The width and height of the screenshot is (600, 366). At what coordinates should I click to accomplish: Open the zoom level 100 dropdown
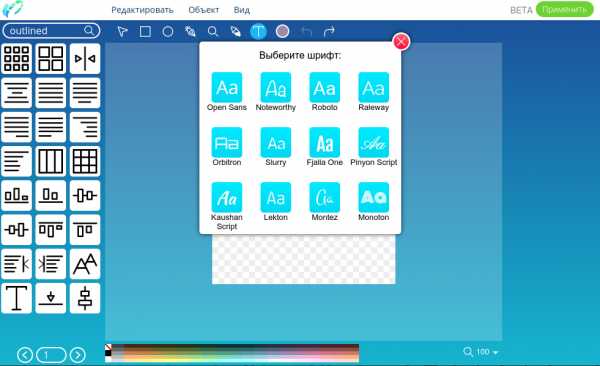(481, 351)
